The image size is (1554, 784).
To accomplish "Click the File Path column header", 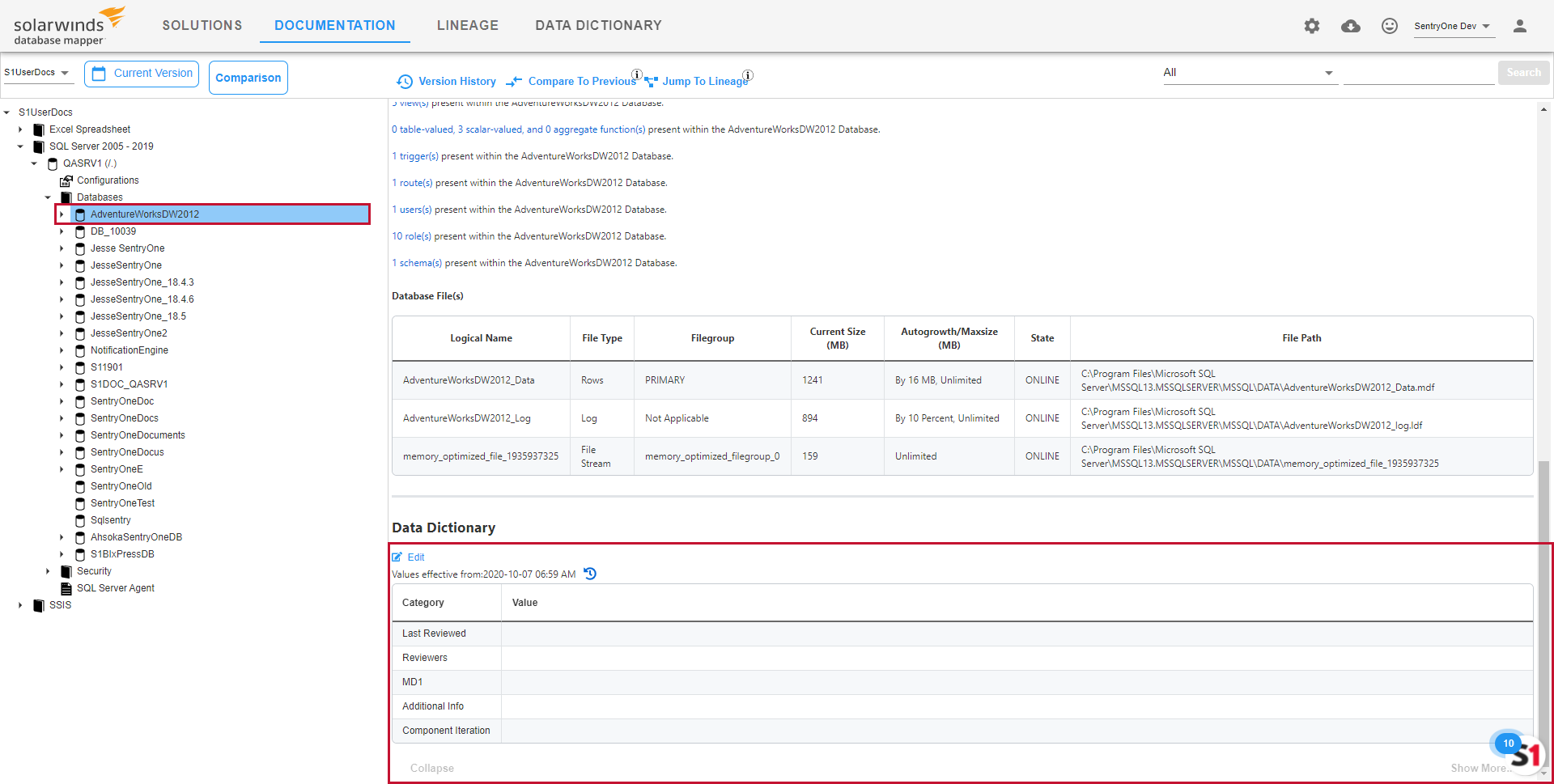I will (1301, 338).
